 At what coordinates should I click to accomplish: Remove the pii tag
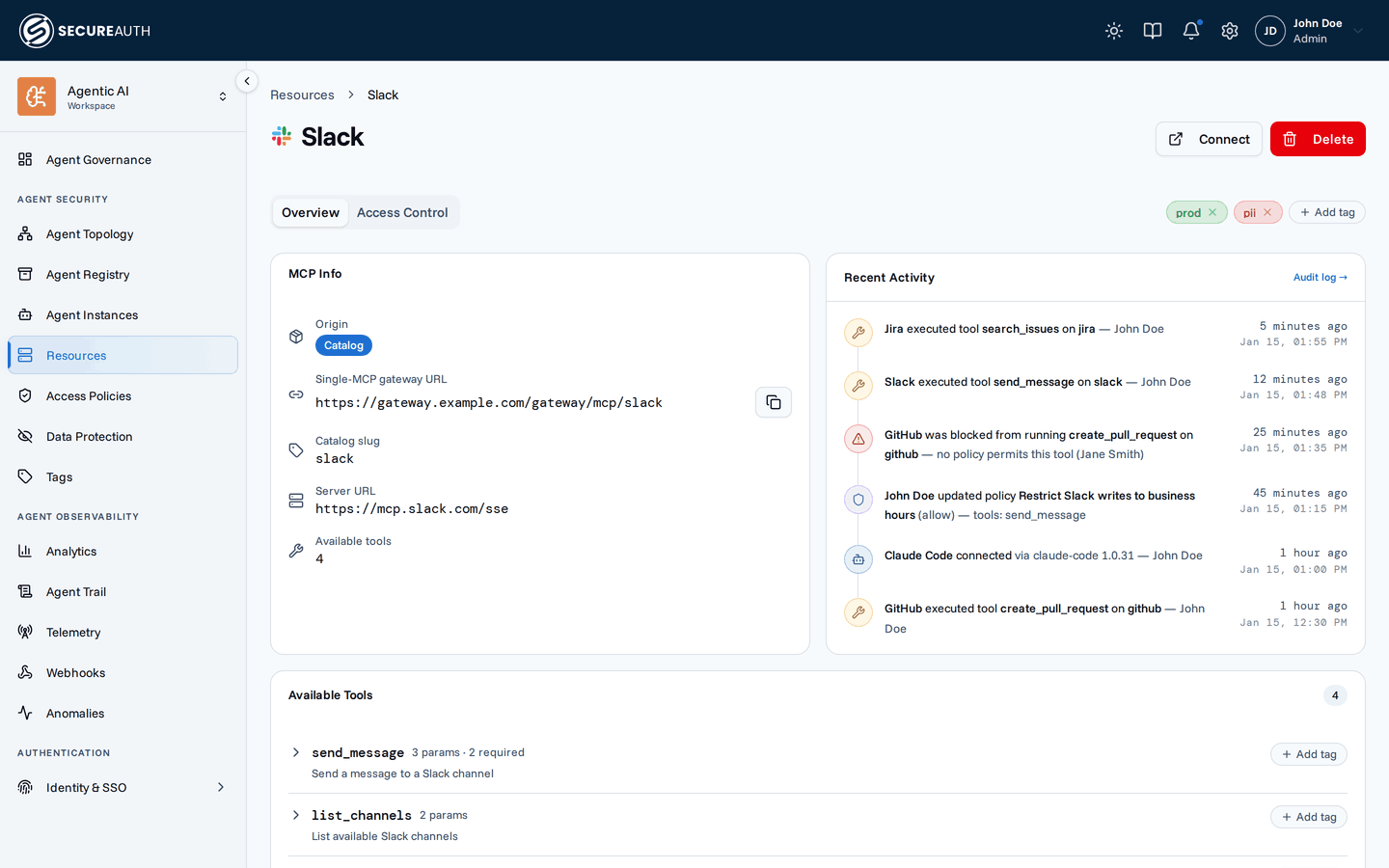coord(1267,213)
